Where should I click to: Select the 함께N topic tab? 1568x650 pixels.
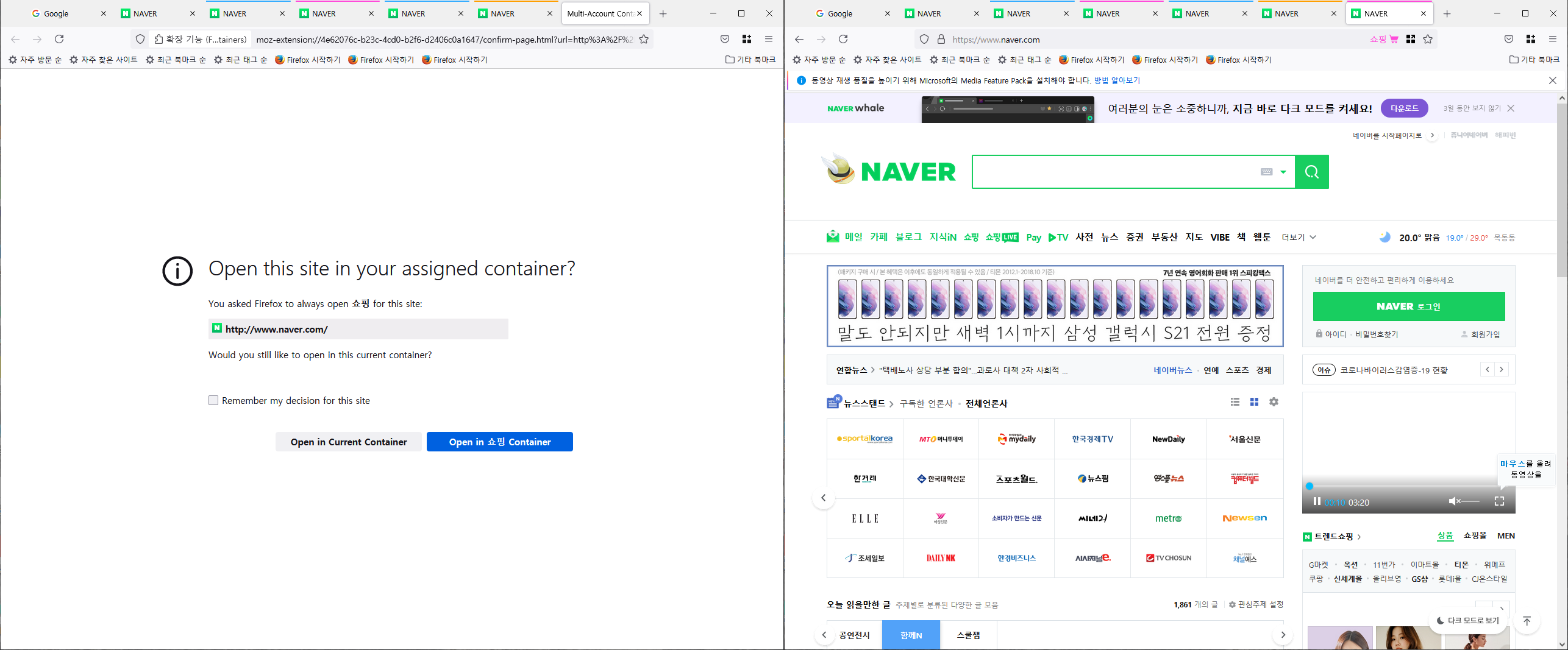coord(911,635)
